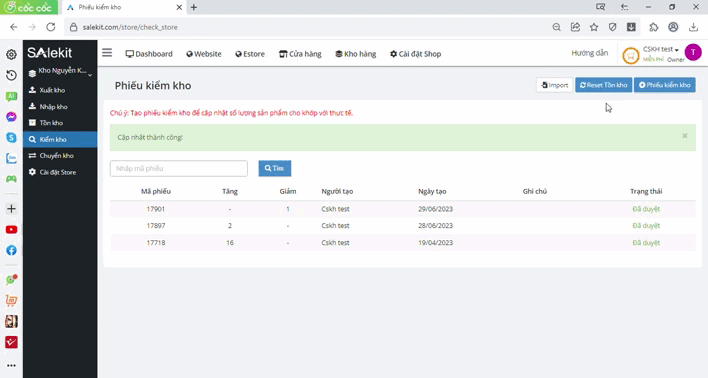The height and width of the screenshot is (378, 708).
Task: Open Zalo icon in sidebar
Action: 11,158
